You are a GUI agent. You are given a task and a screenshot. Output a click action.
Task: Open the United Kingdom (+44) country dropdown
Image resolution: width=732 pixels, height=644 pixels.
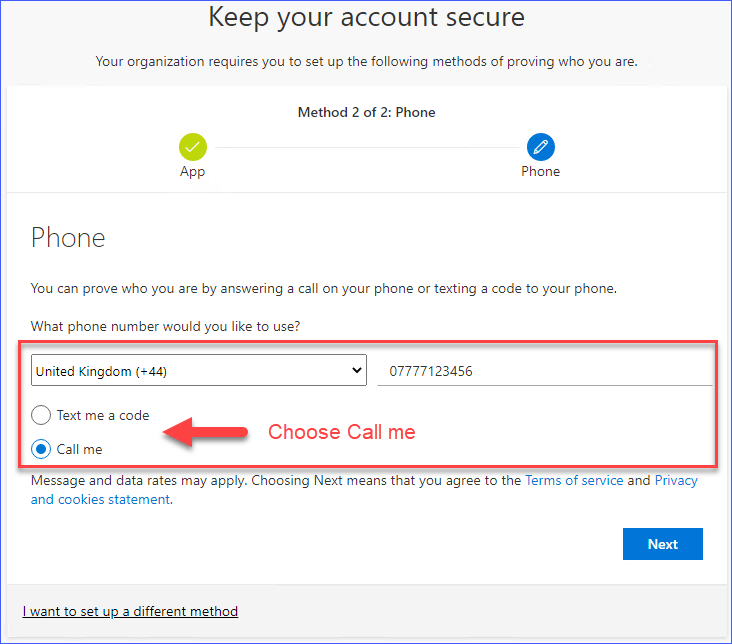(198, 371)
